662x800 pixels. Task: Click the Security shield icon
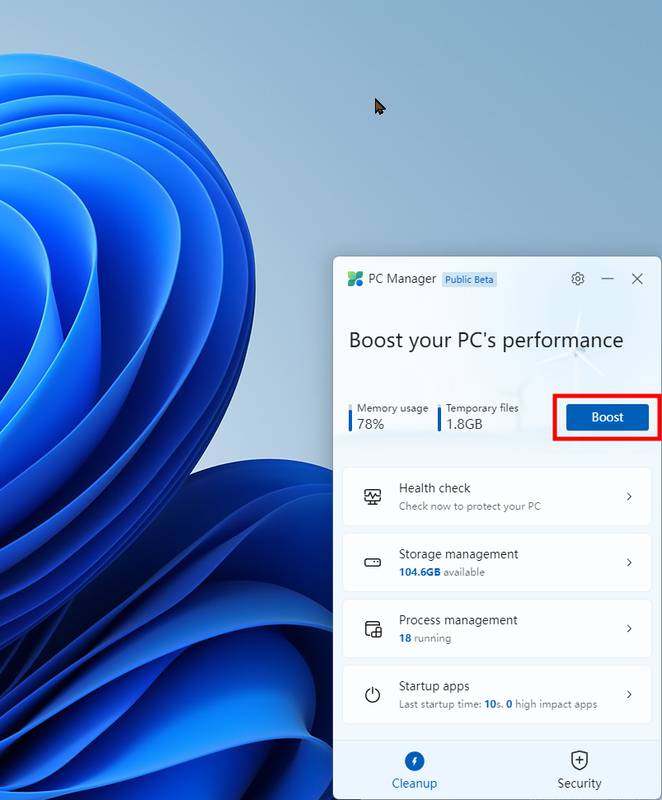(579, 760)
